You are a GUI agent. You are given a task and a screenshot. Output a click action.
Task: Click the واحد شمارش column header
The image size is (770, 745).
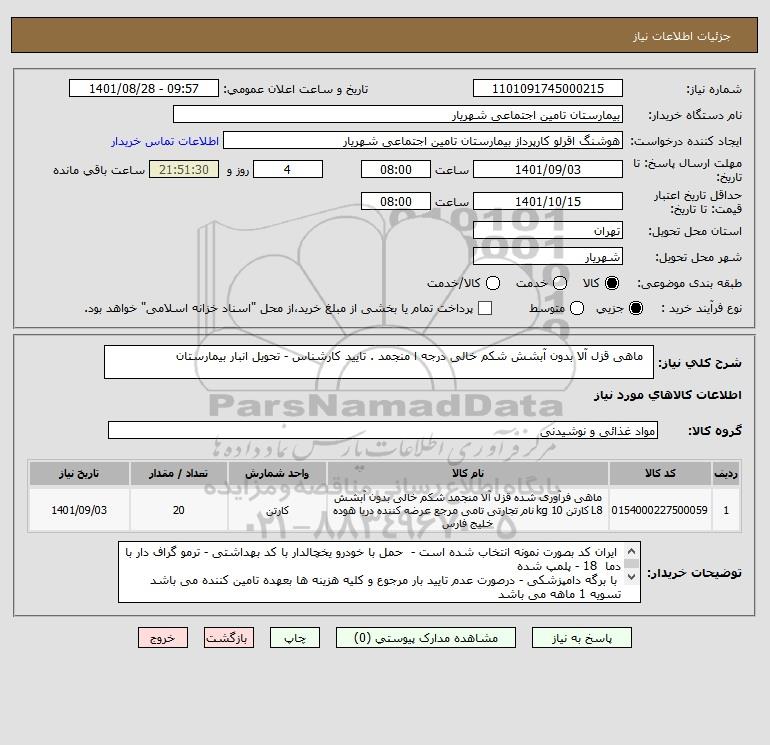click(x=277, y=473)
